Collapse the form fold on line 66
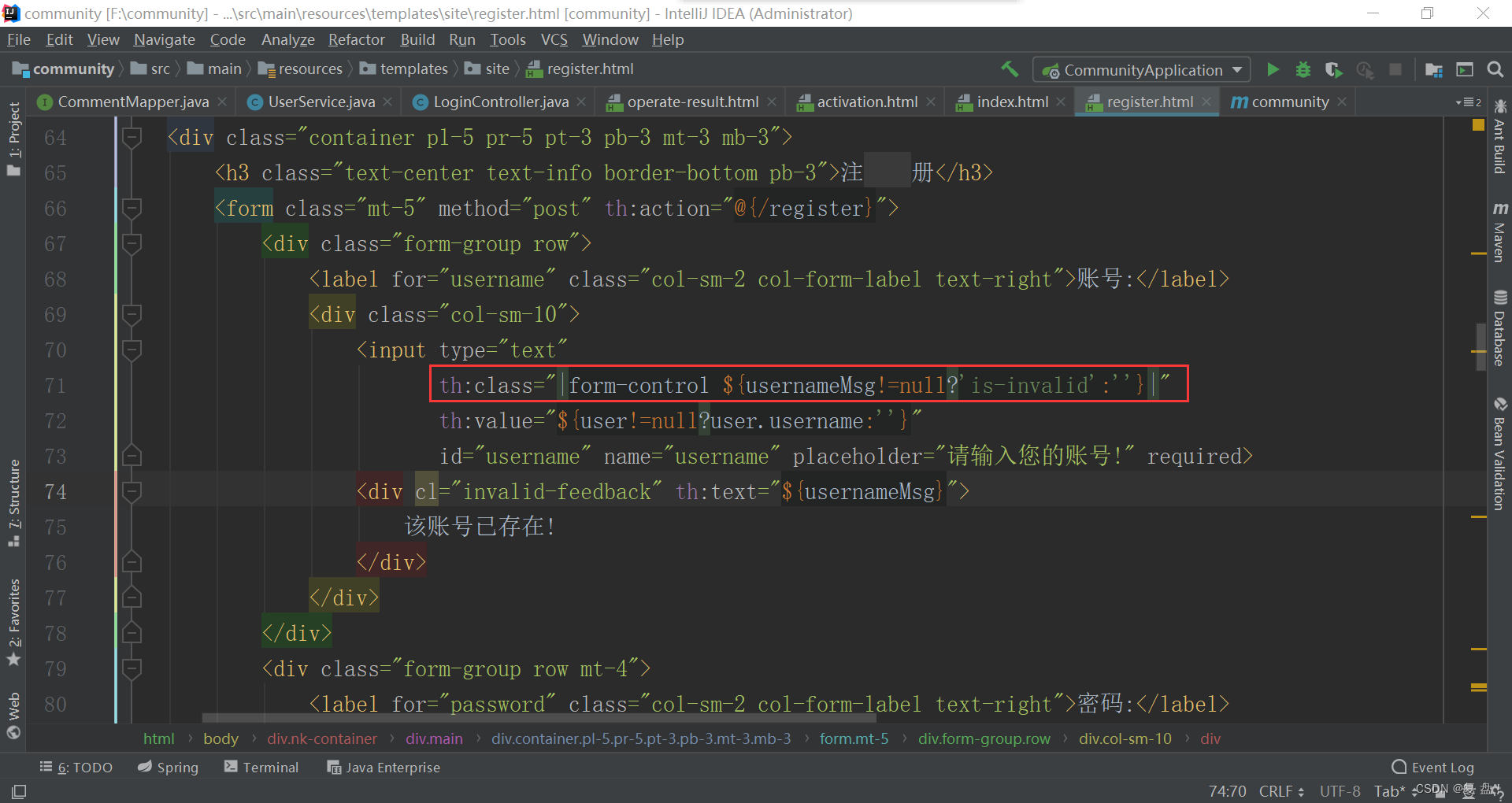Image resolution: width=1512 pixels, height=803 pixels. (x=132, y=209)
